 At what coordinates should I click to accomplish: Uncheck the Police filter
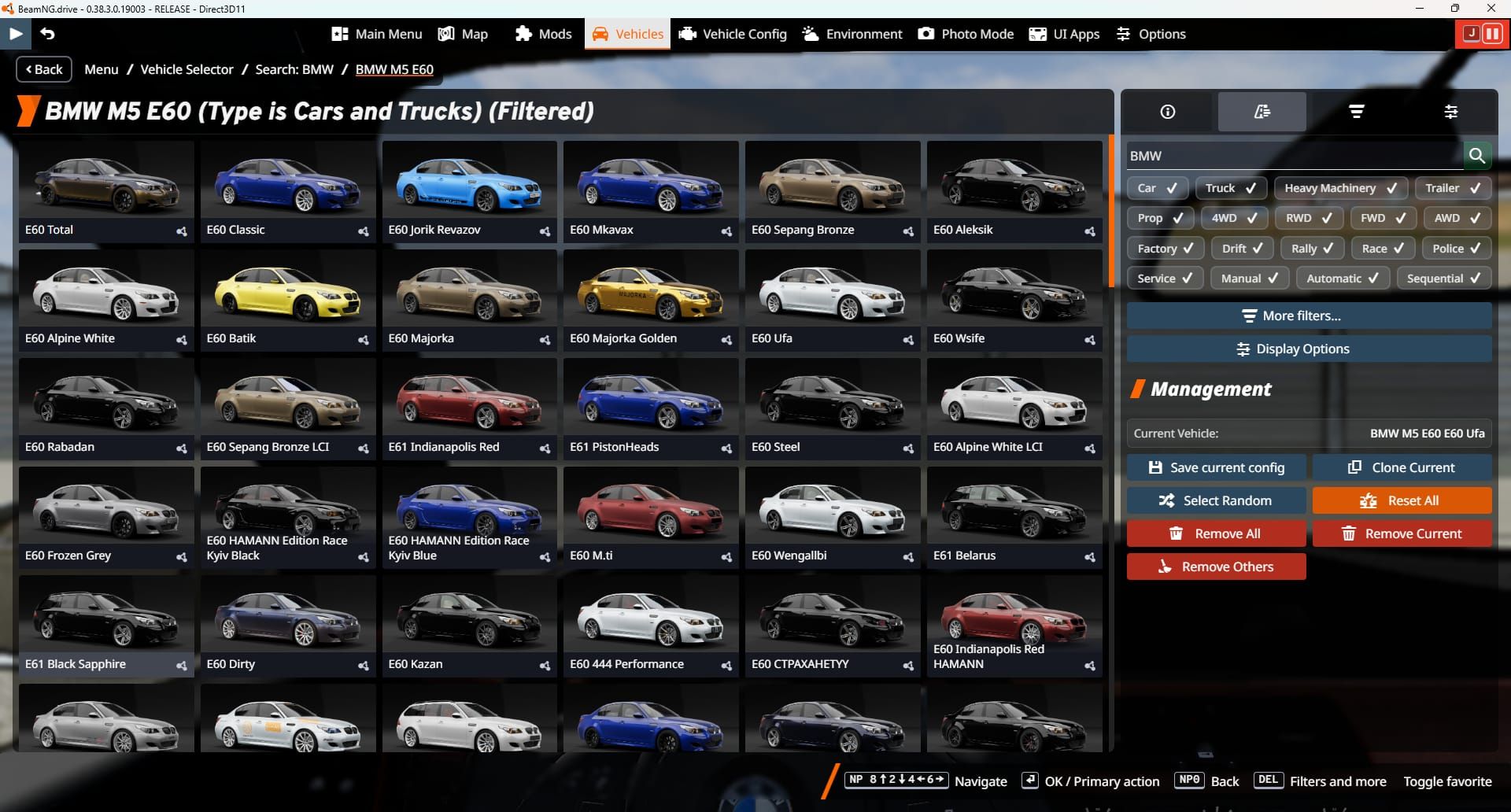coord(1455,248)
